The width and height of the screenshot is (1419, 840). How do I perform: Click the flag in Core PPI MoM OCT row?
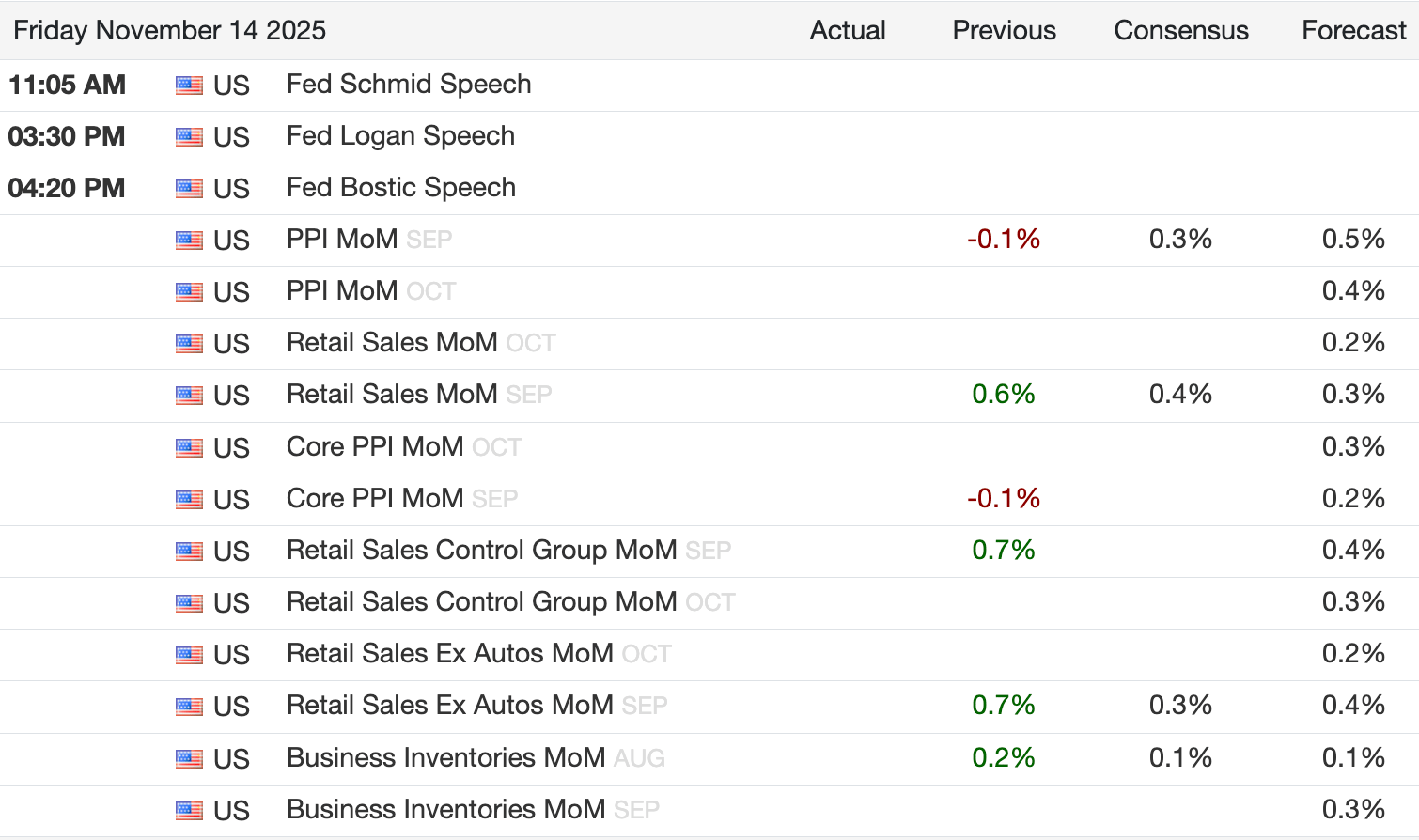pyautogui.click(x=189, y=448)
